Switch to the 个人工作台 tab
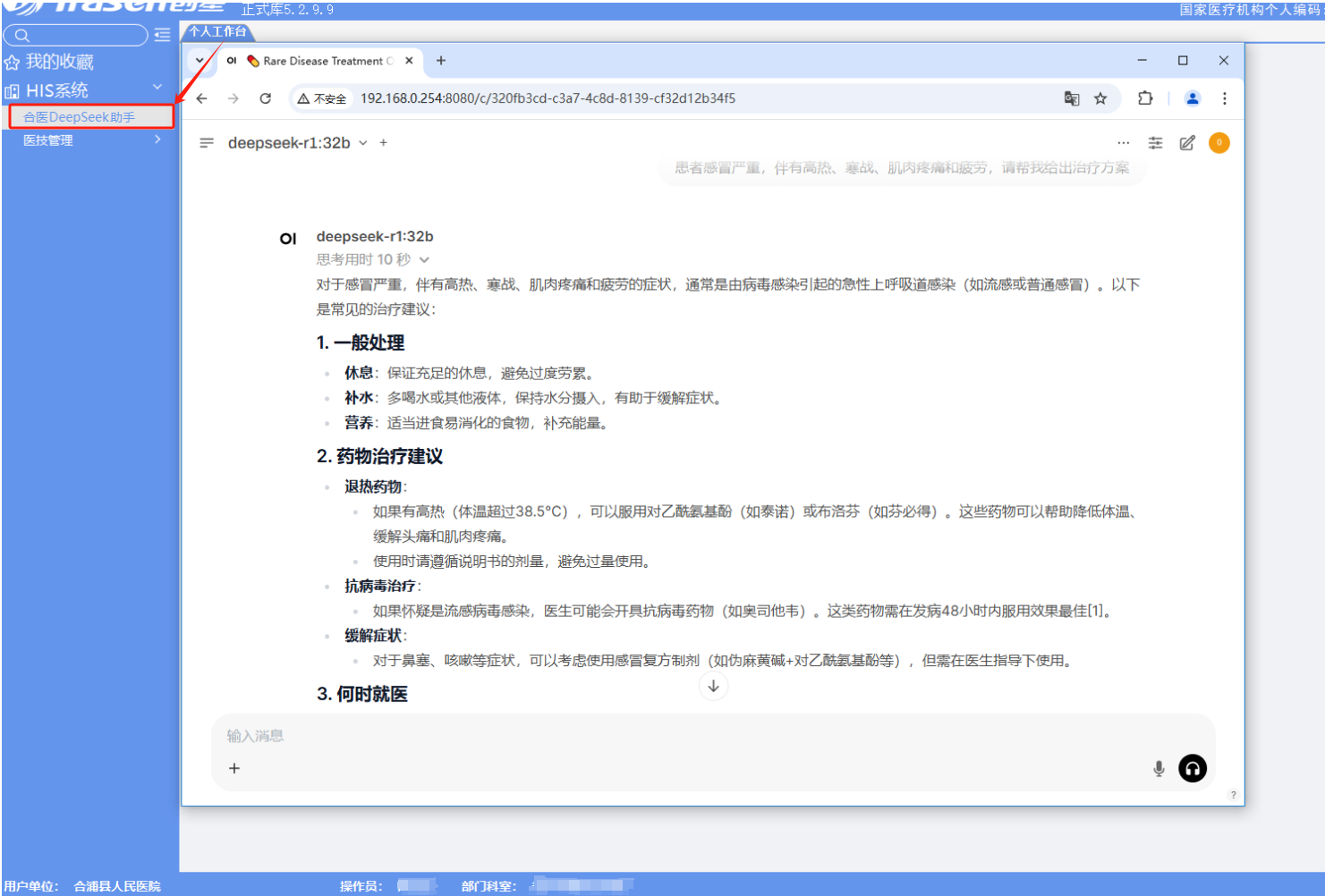The width and height of the screenshot is (1325, 896). click(217, 31)
